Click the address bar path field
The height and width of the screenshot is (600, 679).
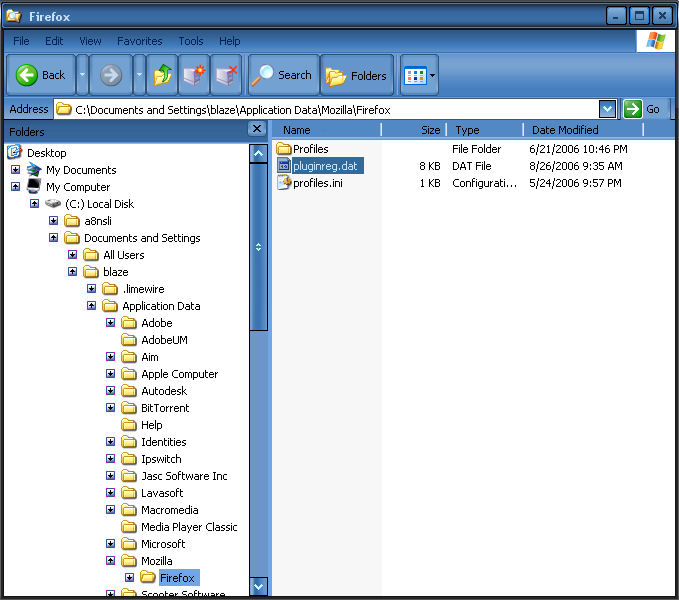(x=326, y=109)
